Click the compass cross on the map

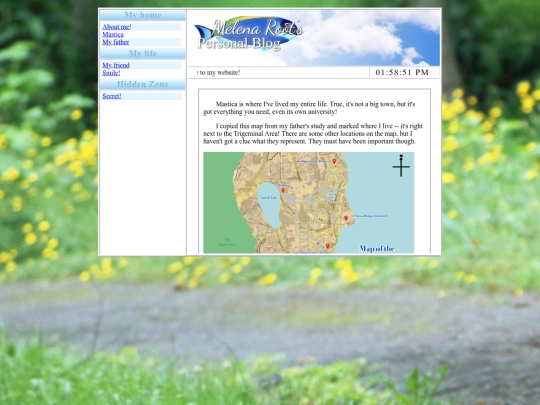401,166
